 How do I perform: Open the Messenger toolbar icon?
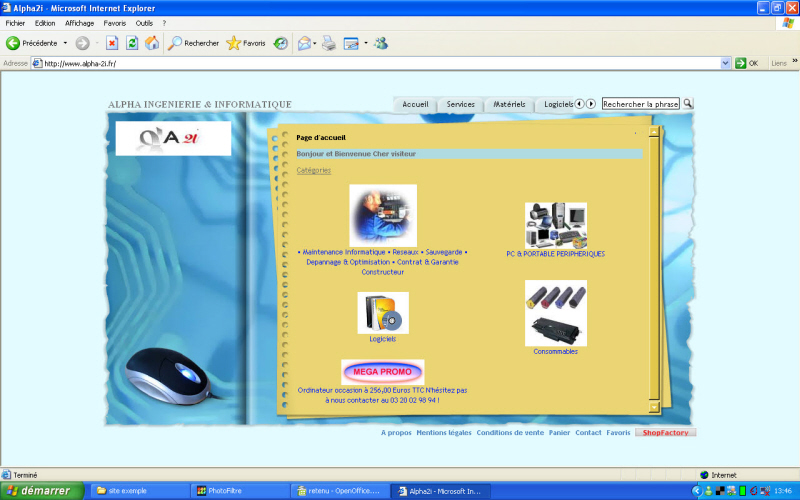[x=381, y=43]
